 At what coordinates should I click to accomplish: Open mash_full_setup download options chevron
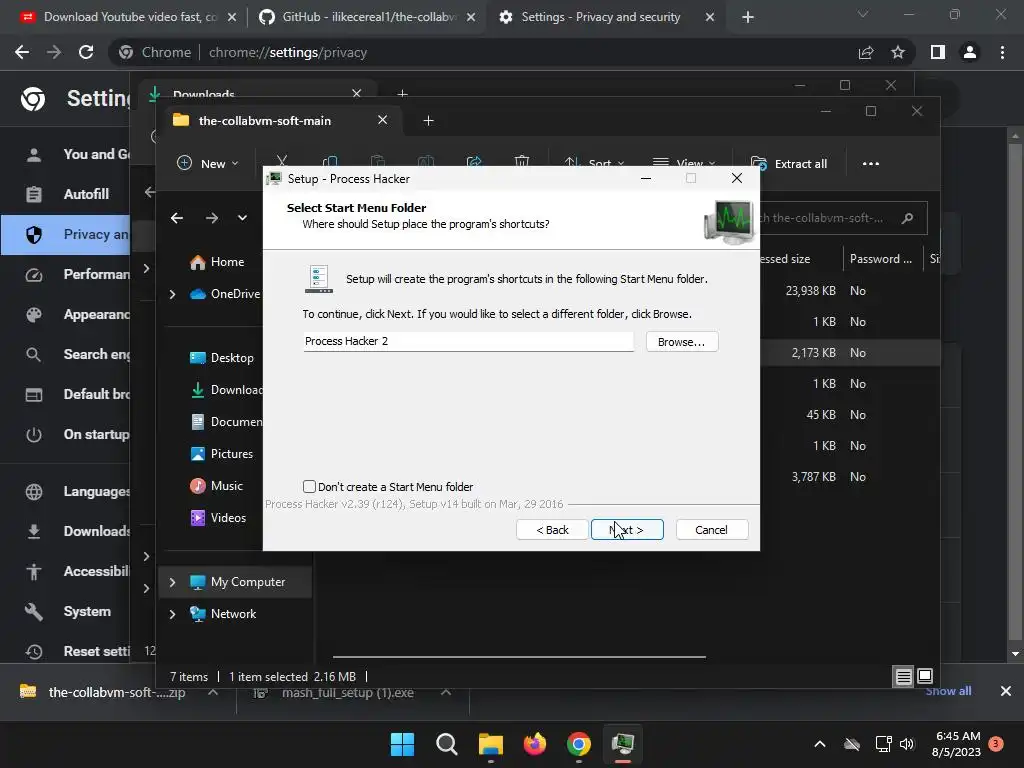445,692
